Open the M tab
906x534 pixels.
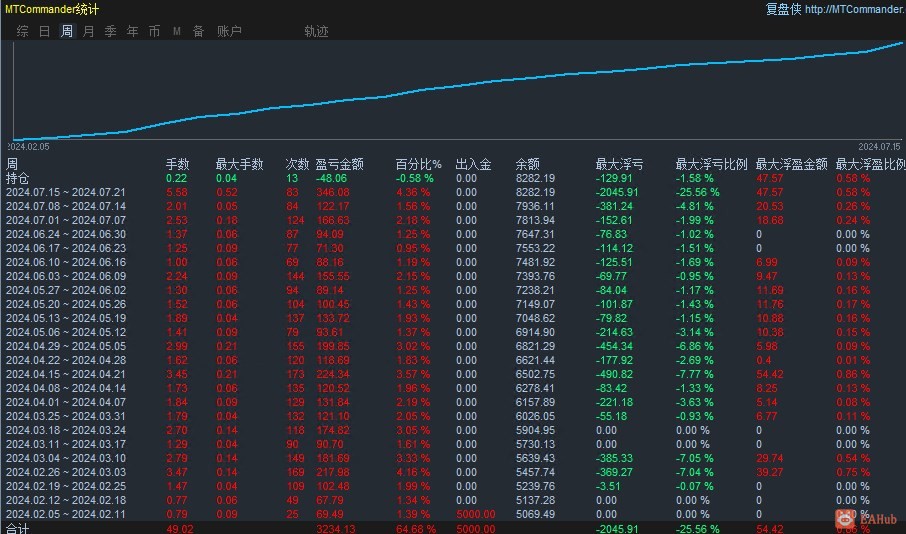(x=177, y=31)
